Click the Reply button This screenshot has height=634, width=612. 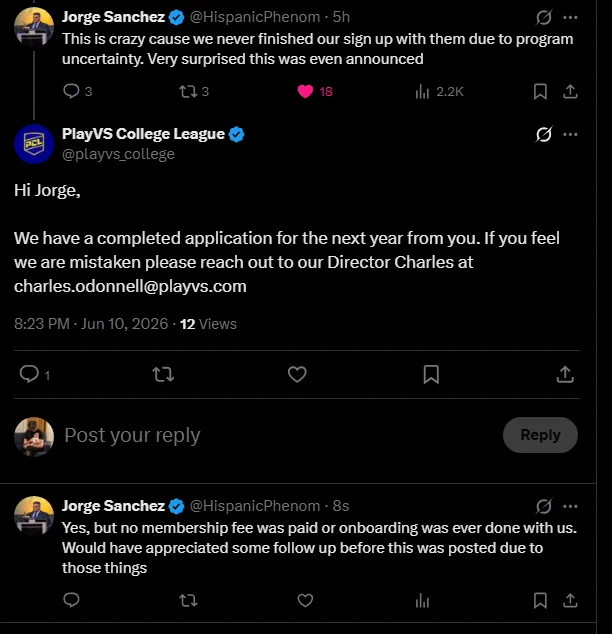(540, 435)
